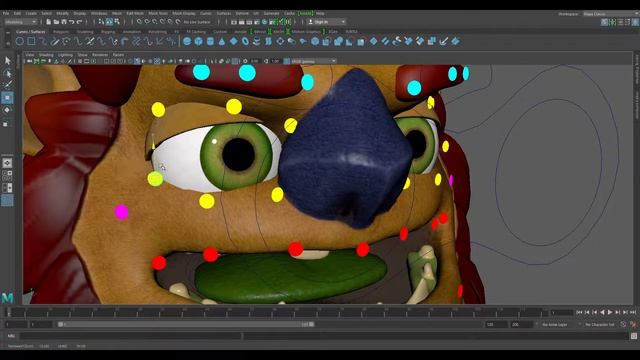
Task: Create a NURBS cylinder from shelf
Action: [210, 41]
